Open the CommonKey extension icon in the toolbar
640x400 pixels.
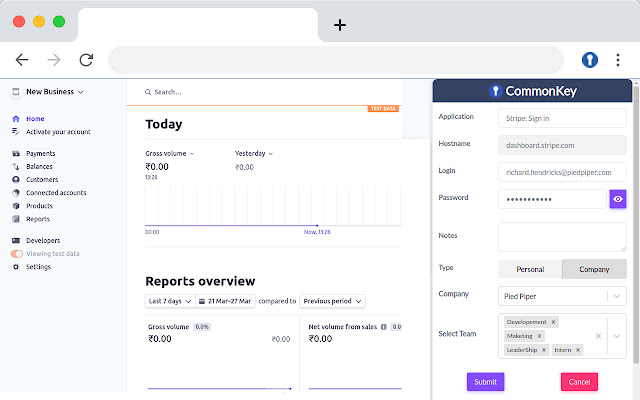coord(590,60)
